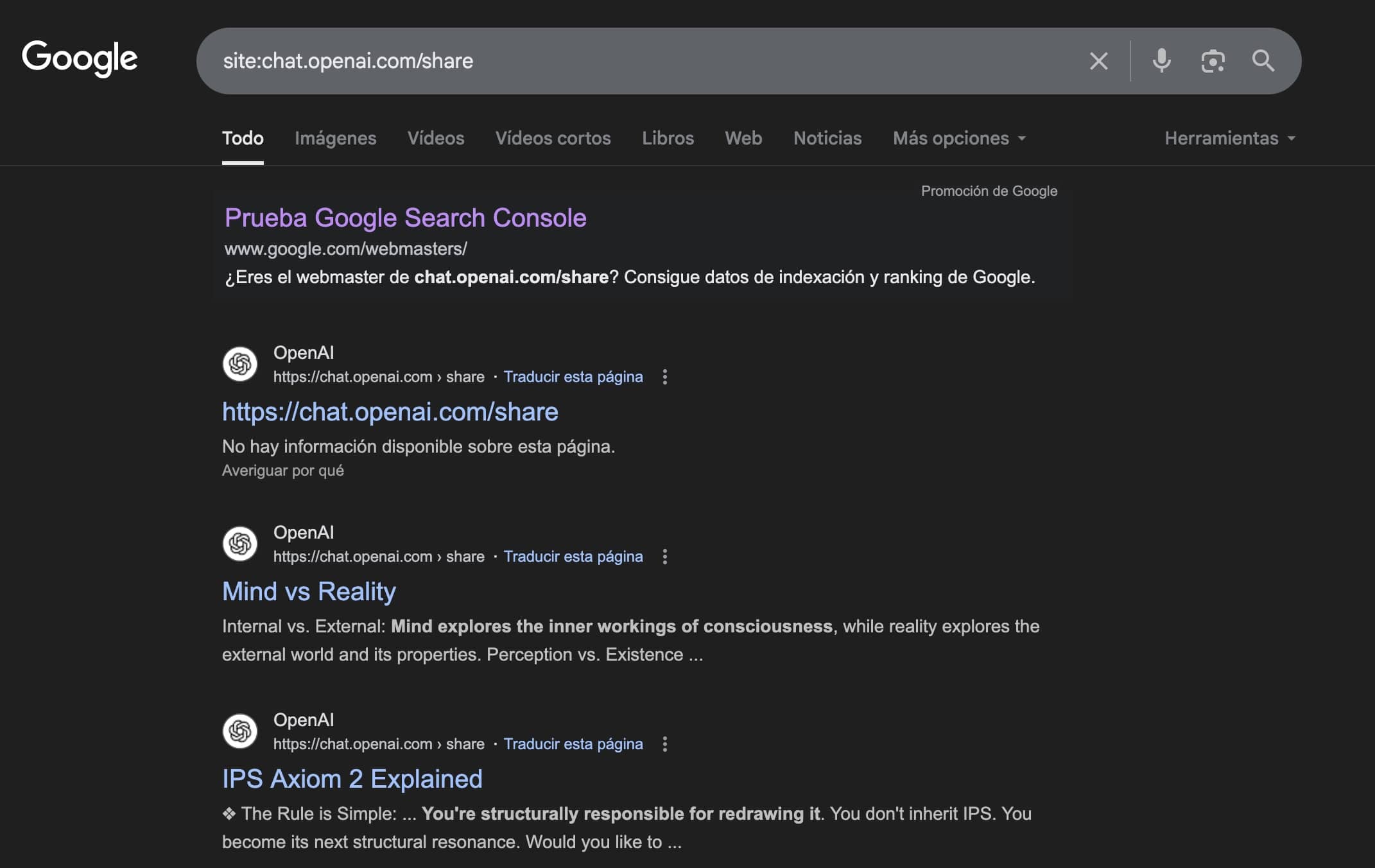This screenshot has height=868, width=1375.
Task: Clear the search query with X icon
Action: point(1098,61)
